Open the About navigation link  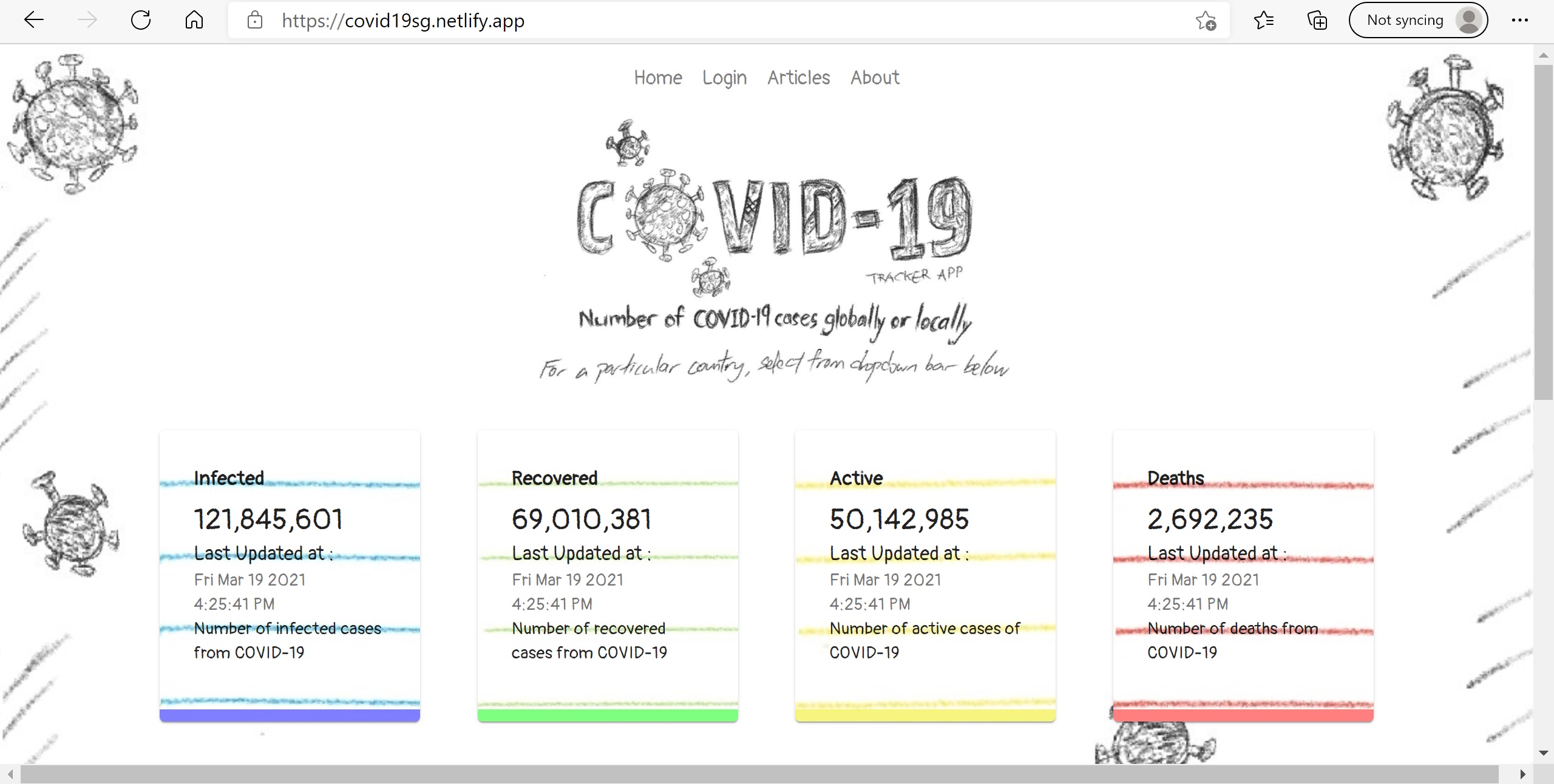pos(875,78)
